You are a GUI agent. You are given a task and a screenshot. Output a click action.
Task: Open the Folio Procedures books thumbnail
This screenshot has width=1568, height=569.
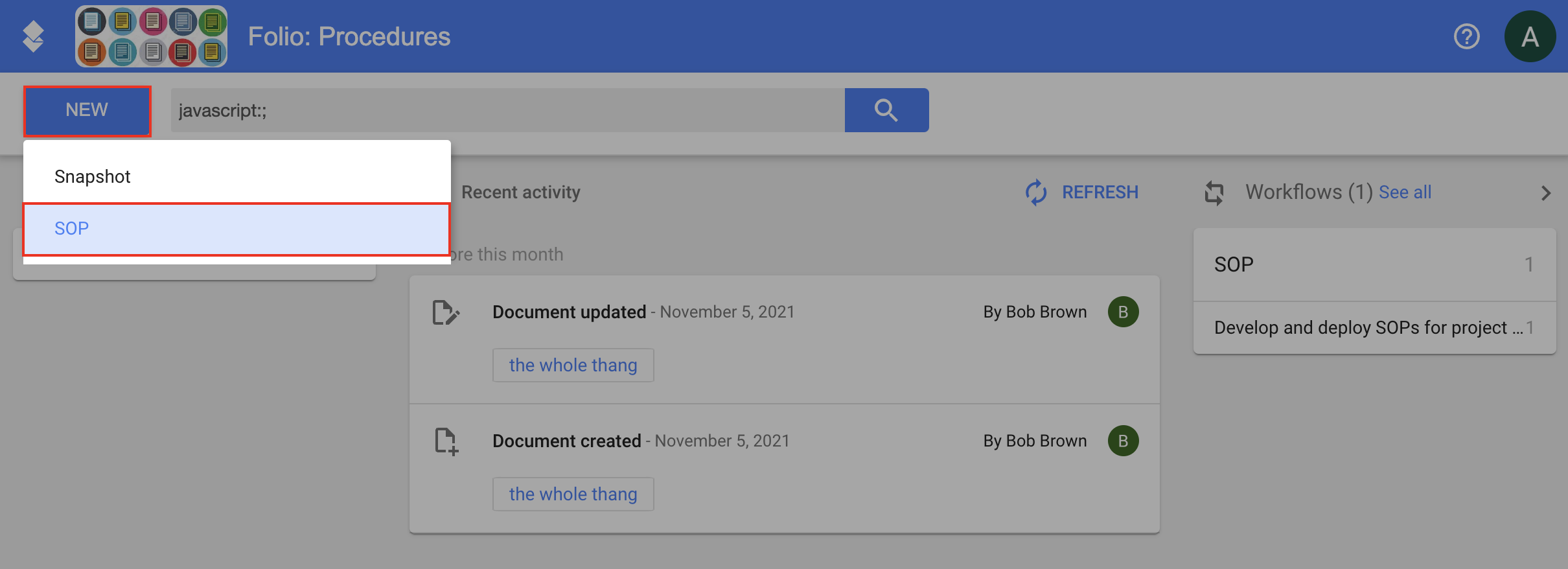pyautogui.click(x=151, y=36)
